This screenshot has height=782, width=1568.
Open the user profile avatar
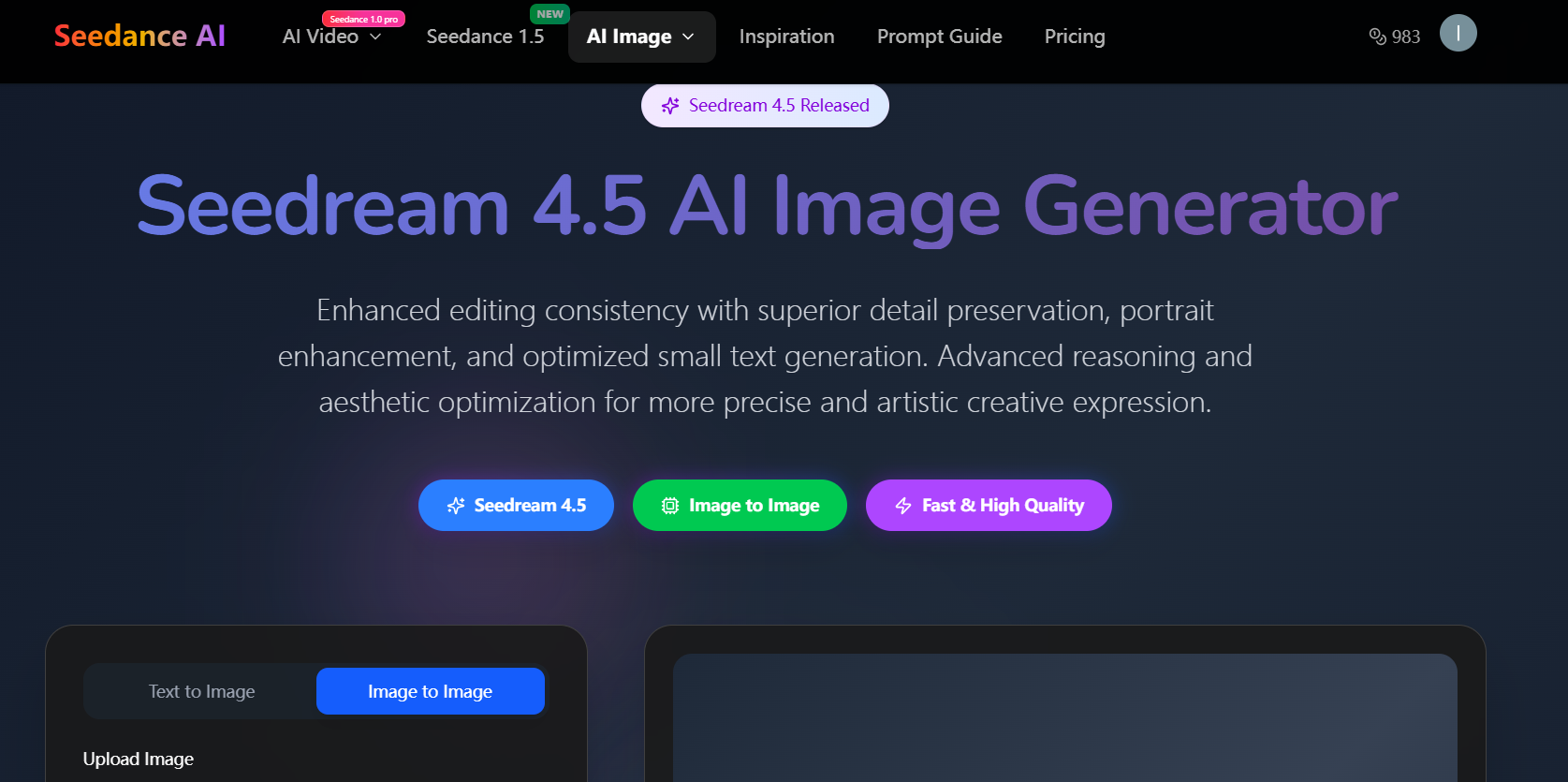[1458, 34]
